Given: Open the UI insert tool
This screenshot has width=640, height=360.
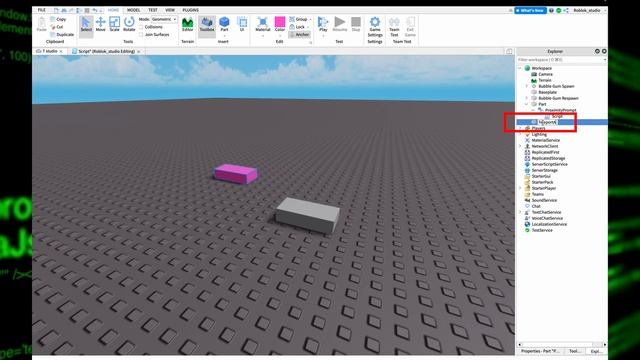Looking at the screenshot, I should [x=242, y=25].
